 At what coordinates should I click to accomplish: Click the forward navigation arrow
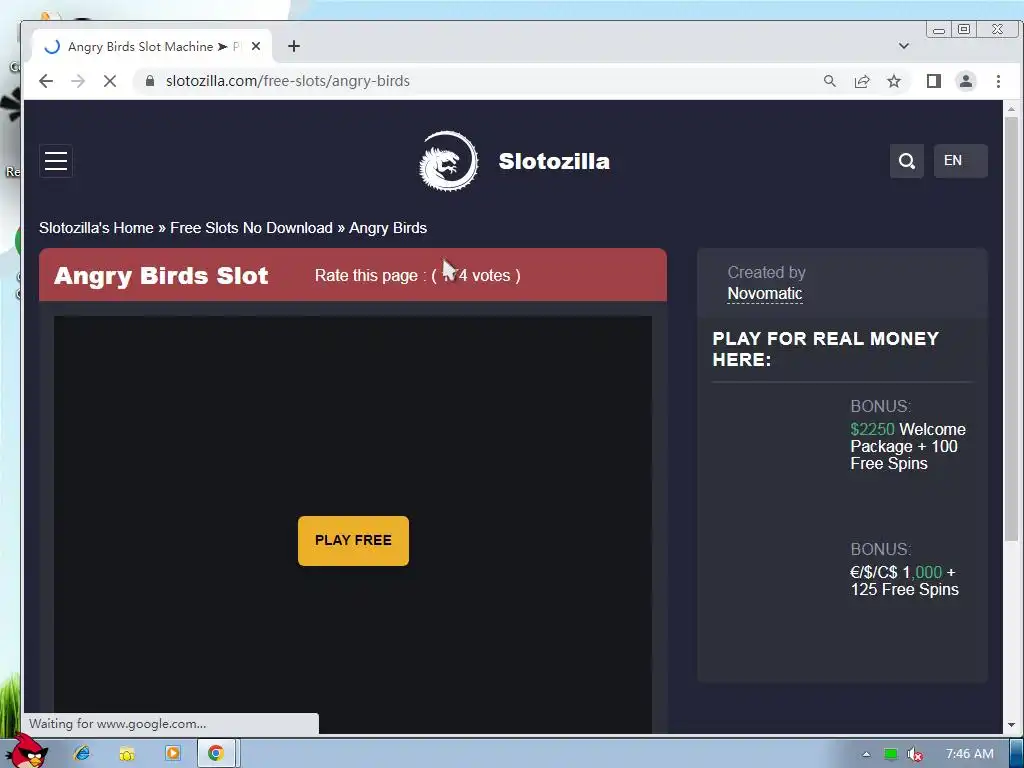click(78, 81)
